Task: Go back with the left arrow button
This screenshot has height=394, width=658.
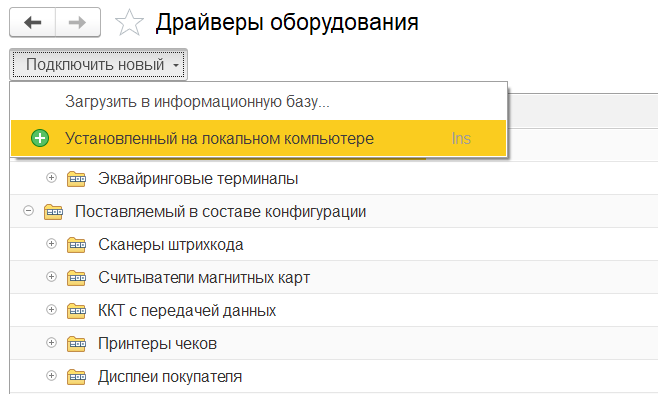Action: tap(33, 22)
